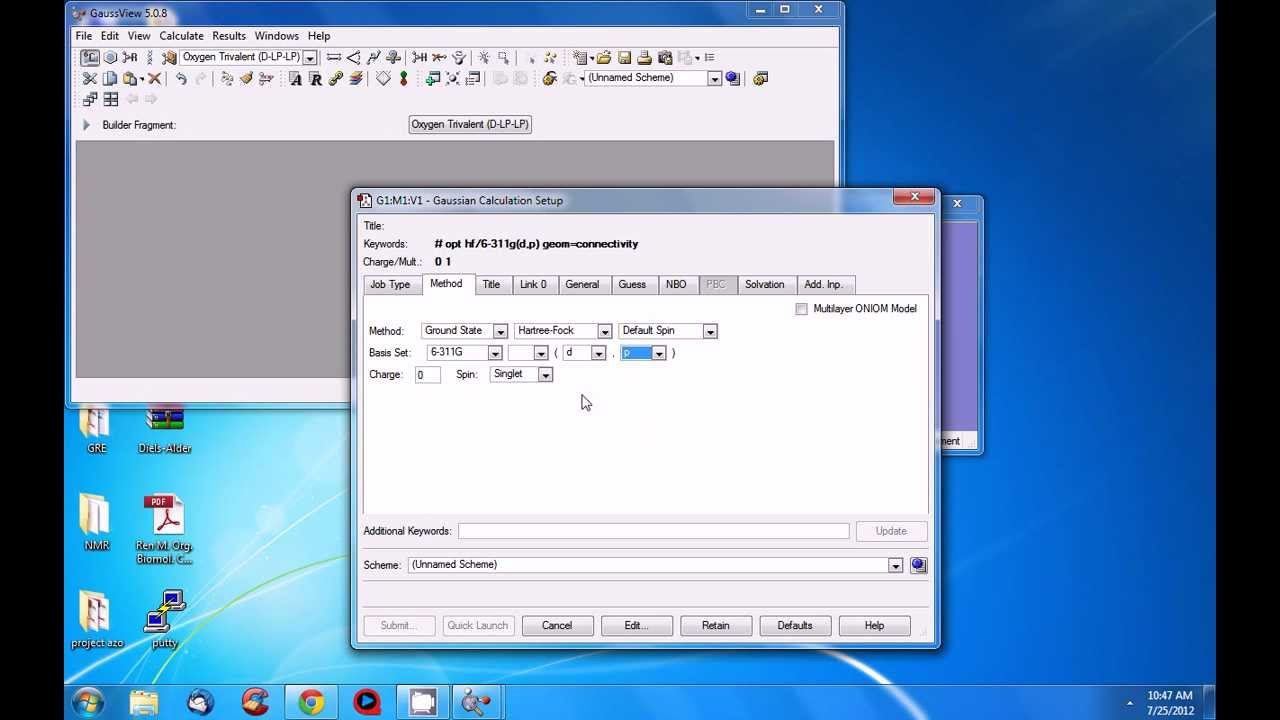Select the Modify Angle tool
The height and width of the screenshot is (720, 1280).
(353, 57)
